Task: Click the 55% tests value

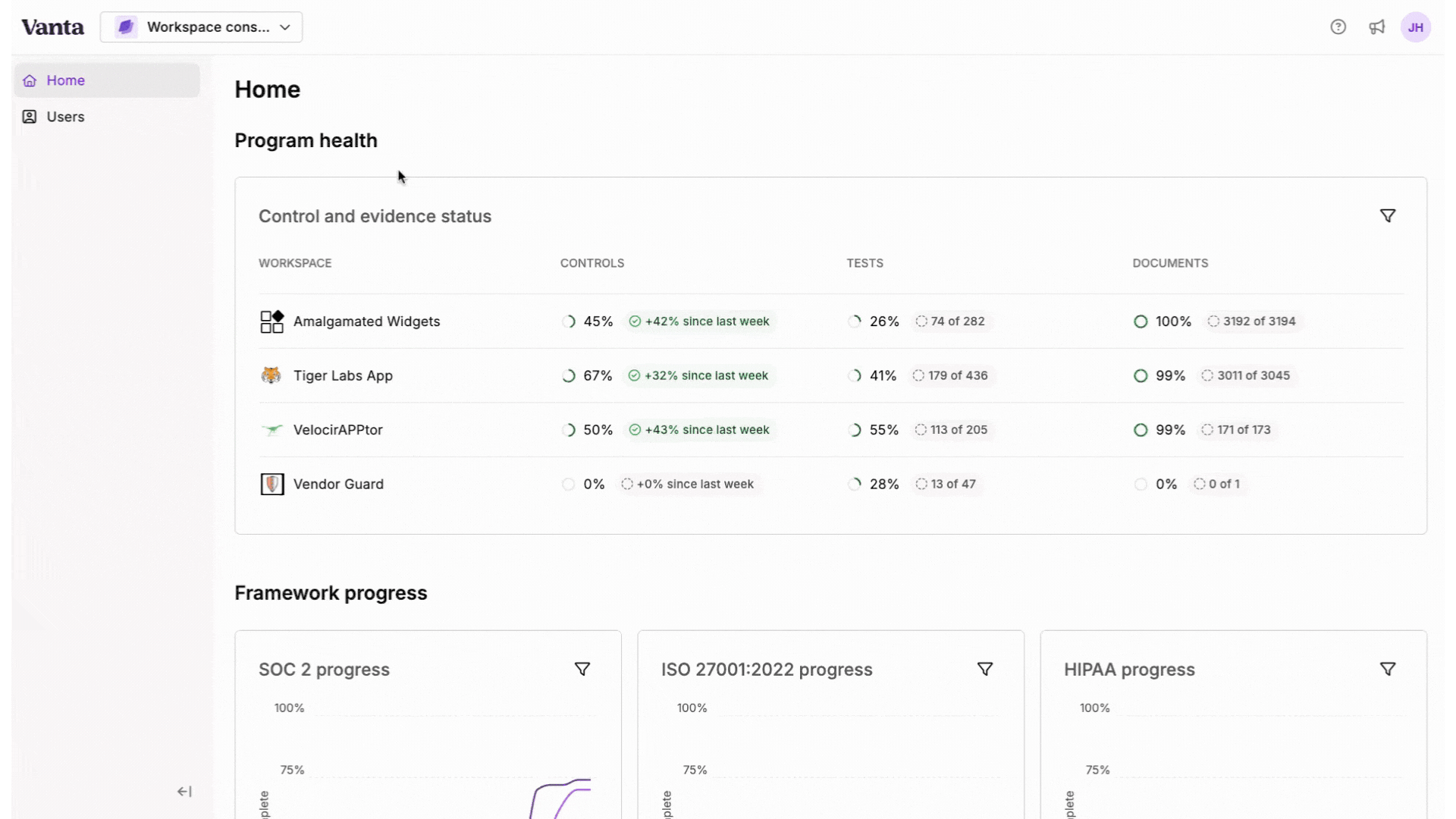Action: tap(884, 430)
